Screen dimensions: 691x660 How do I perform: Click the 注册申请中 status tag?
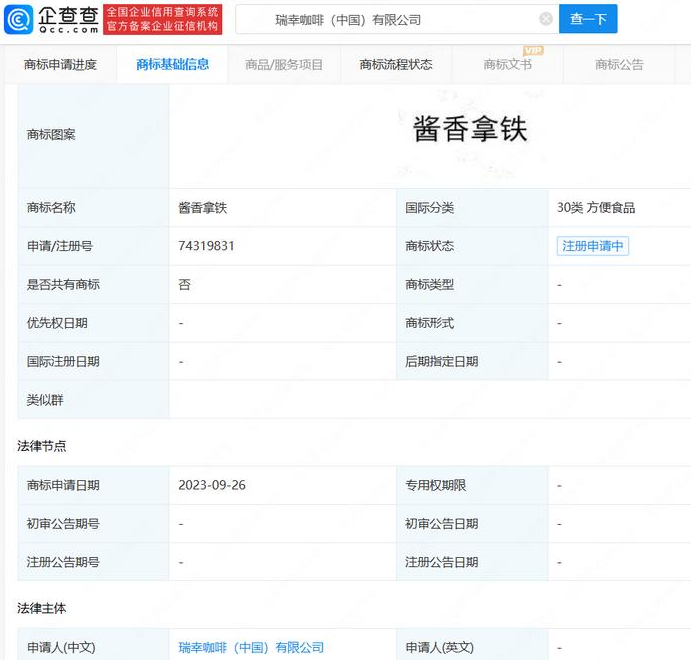593,246
